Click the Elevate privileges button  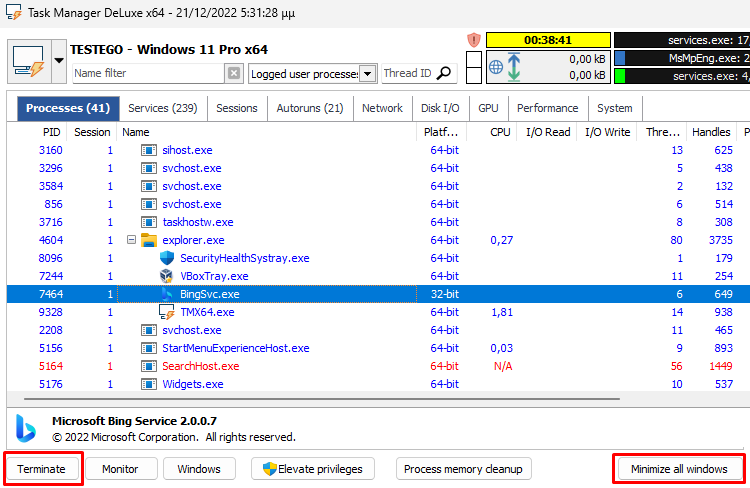coord(313,469)
